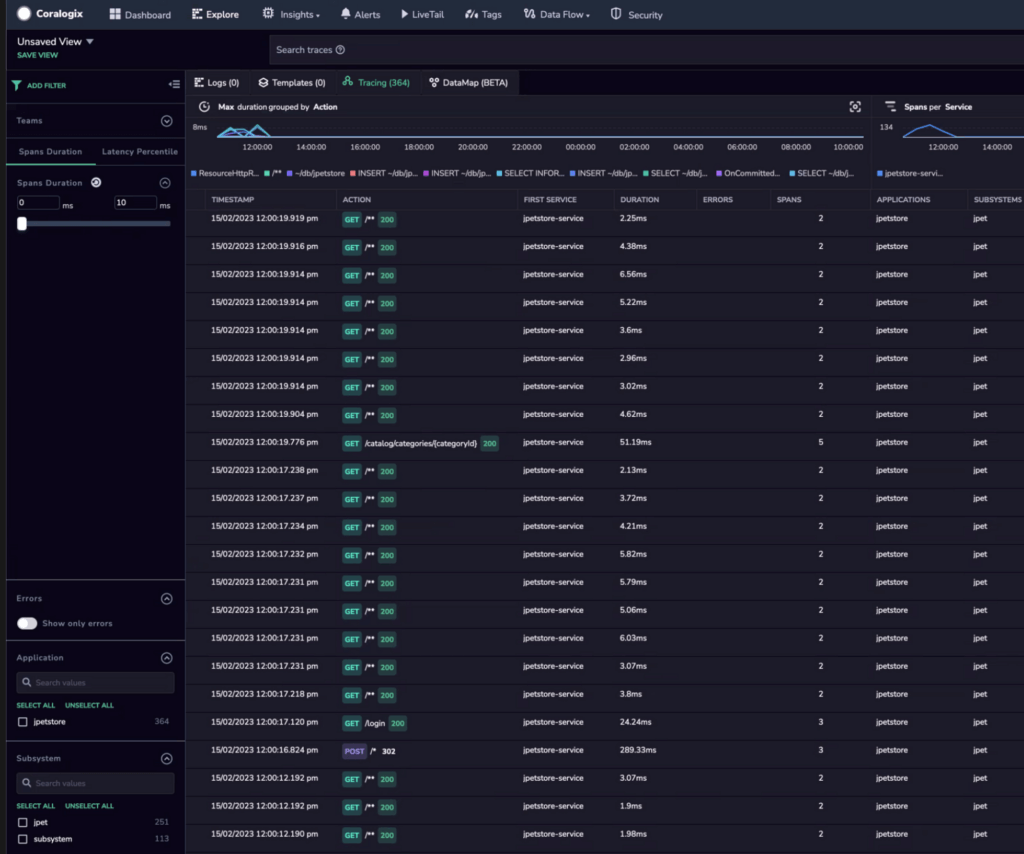Click the 289.33ms duration cell

[638, 750]
